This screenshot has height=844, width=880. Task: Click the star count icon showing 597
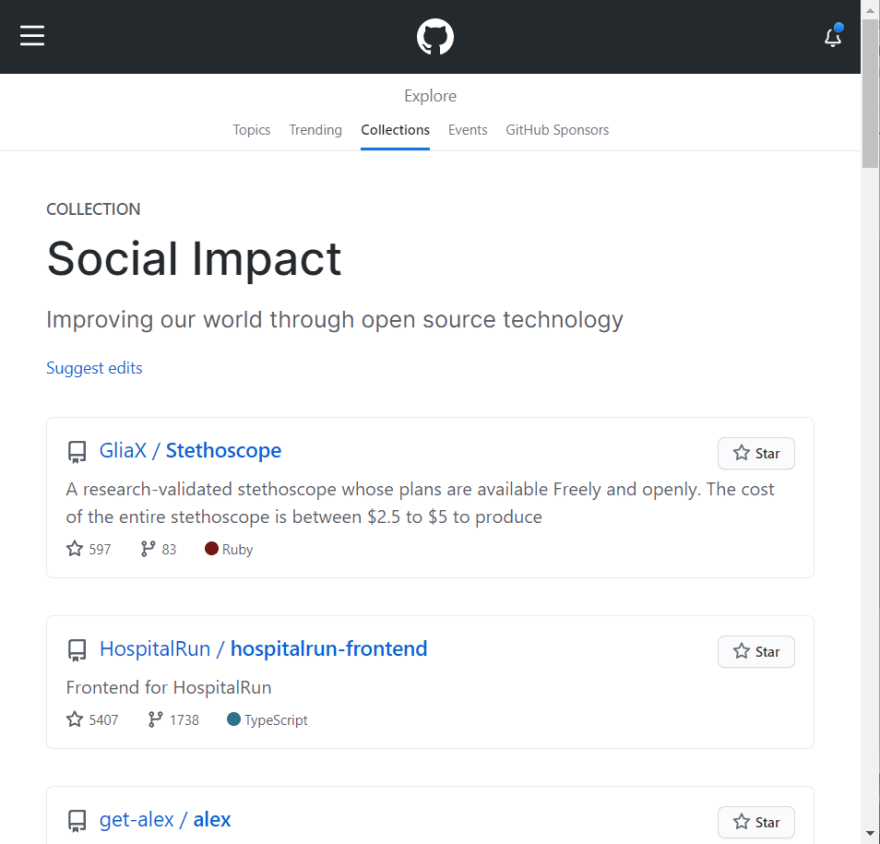(75, 548)
